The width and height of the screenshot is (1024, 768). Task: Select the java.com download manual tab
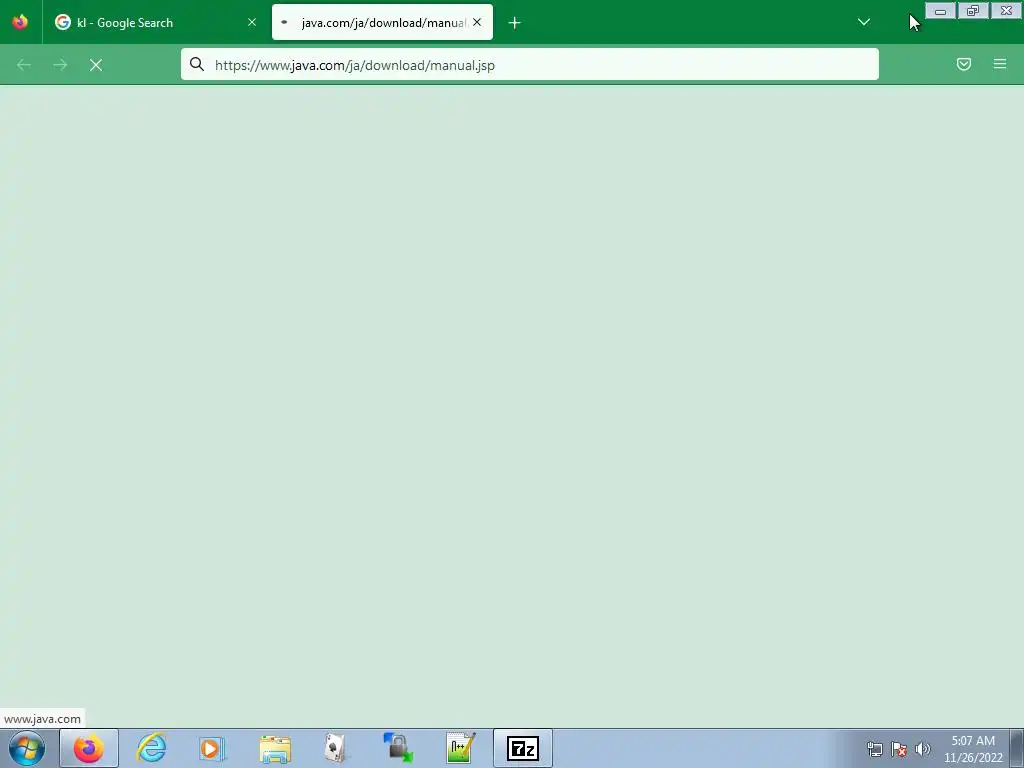[382, 23]
